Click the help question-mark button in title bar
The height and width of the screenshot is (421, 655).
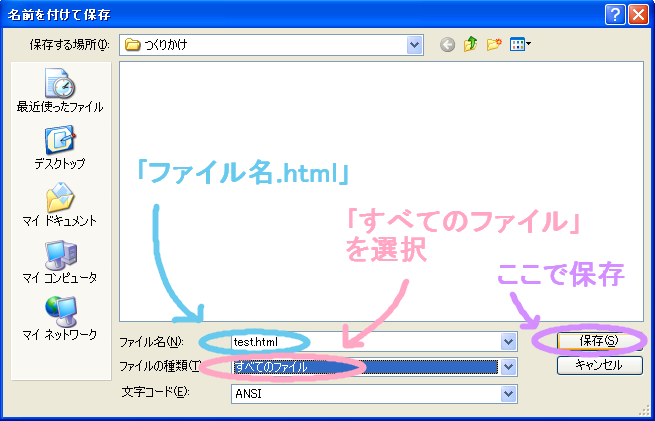coord(615,15)
